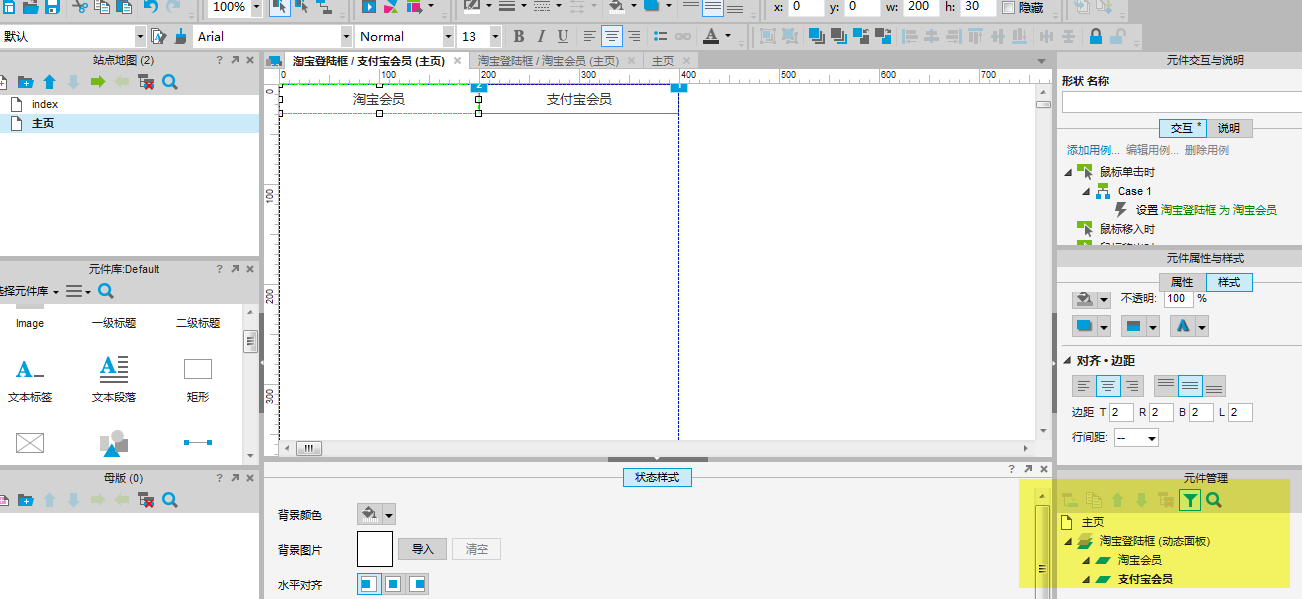Toggle underline text formatting
The image size is (1302, 599).
click(563, 36)
